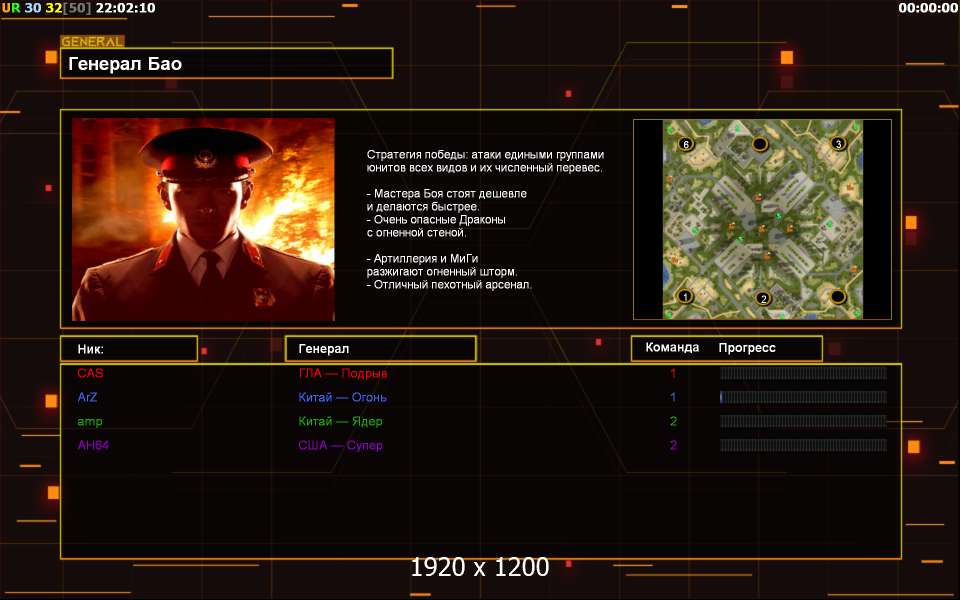
Task: Click amp's team number 2
Action: click(x=673, y=421)
